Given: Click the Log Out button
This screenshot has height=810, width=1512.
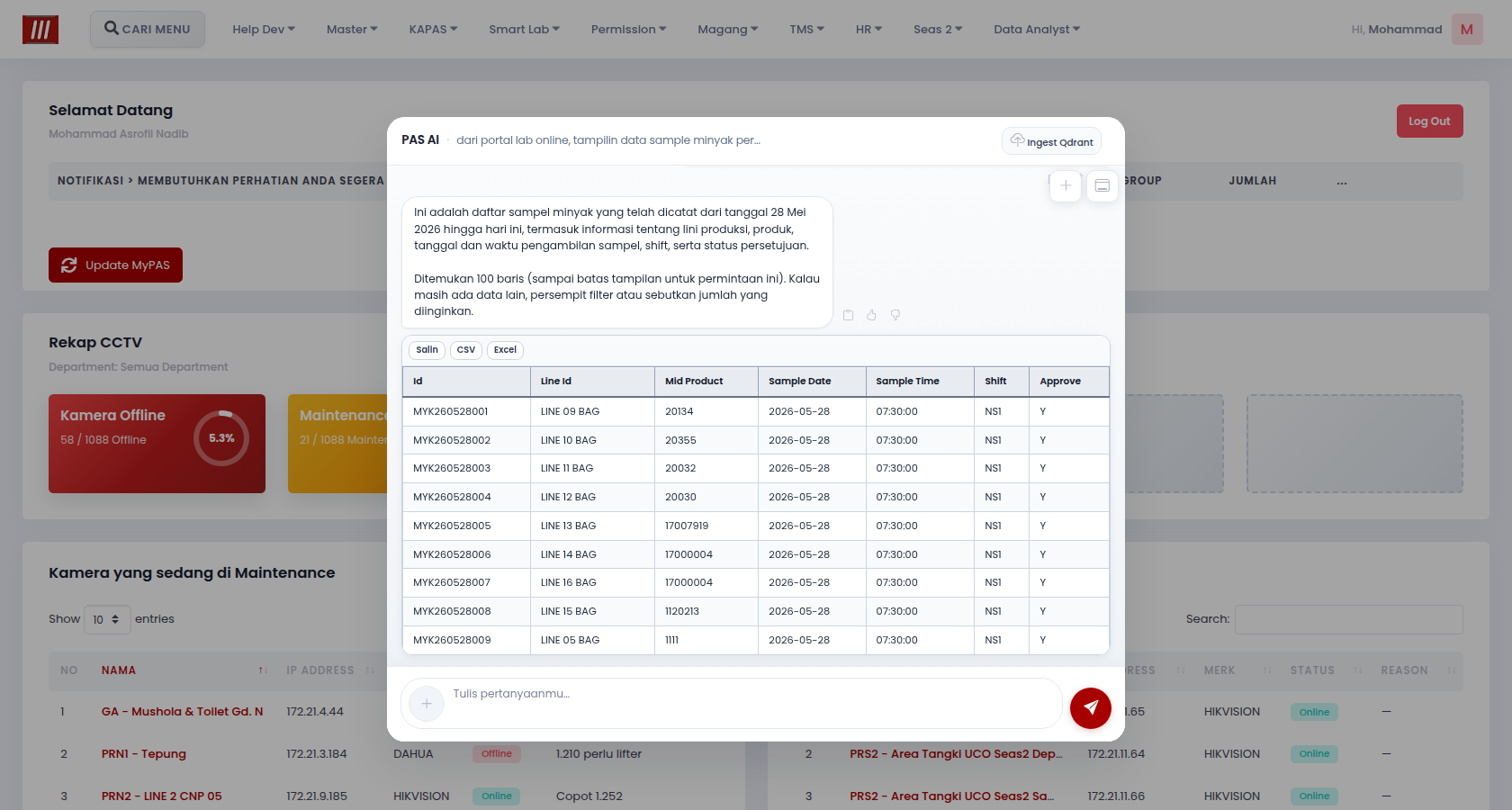Looking at the screenshot, I should pyautogui.click(x=1429, y=121).
